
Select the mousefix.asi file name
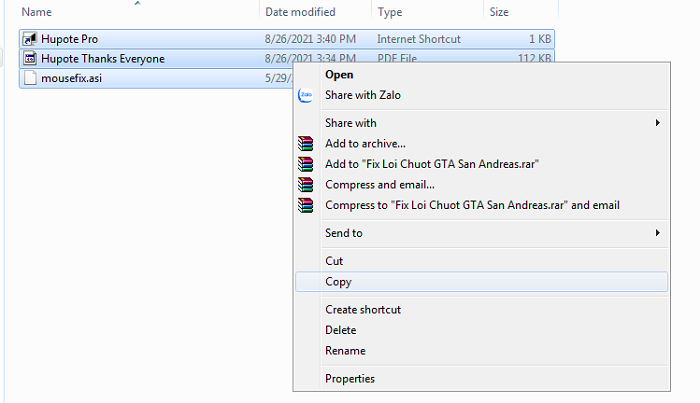71,78
